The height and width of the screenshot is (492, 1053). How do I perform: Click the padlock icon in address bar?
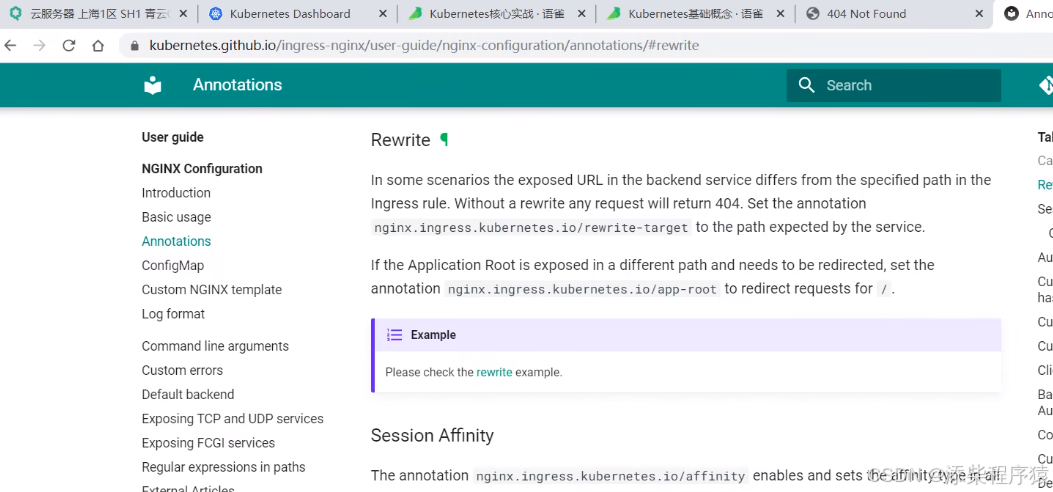pyautogui.click(x=134, y=46)
